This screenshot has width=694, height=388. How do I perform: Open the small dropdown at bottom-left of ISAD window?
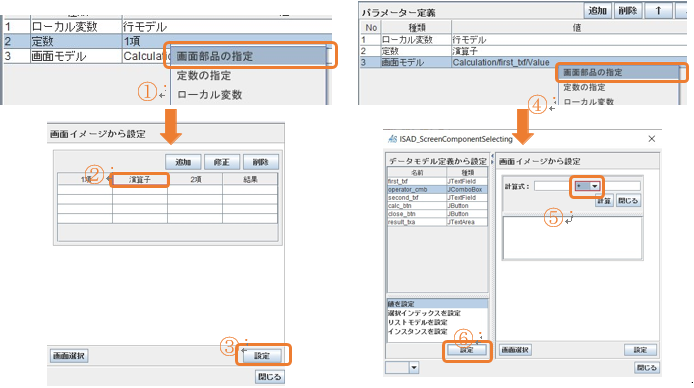coord(414,367)
